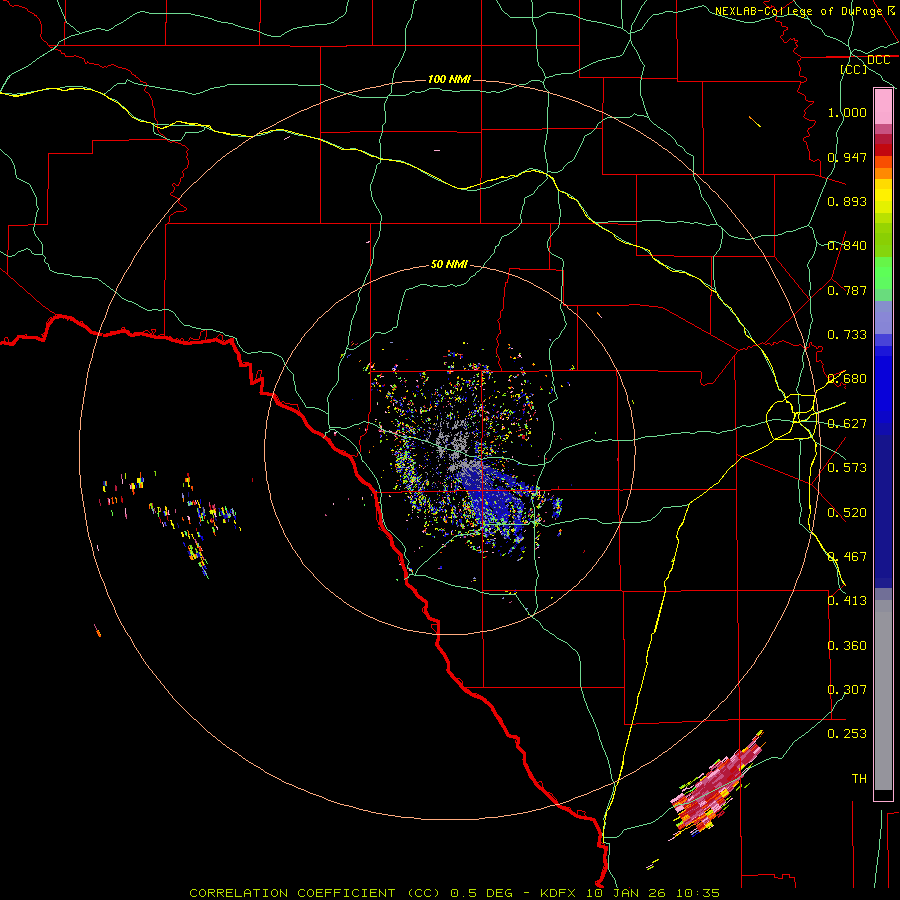Pick the red color bar segment
The image size is (900, 900).
tap(883, 150)
